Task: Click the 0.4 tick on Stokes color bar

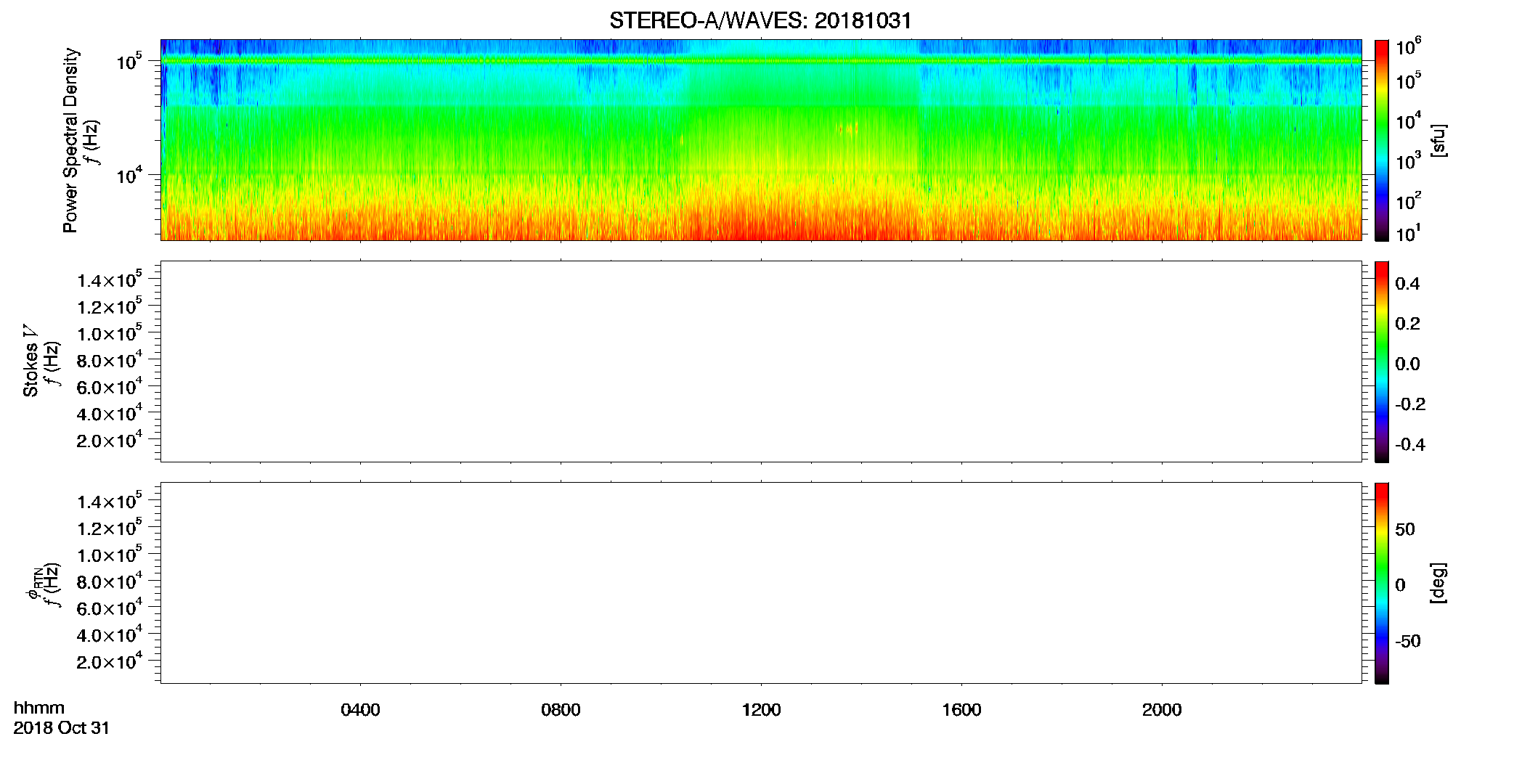Action: point(1407,284)
